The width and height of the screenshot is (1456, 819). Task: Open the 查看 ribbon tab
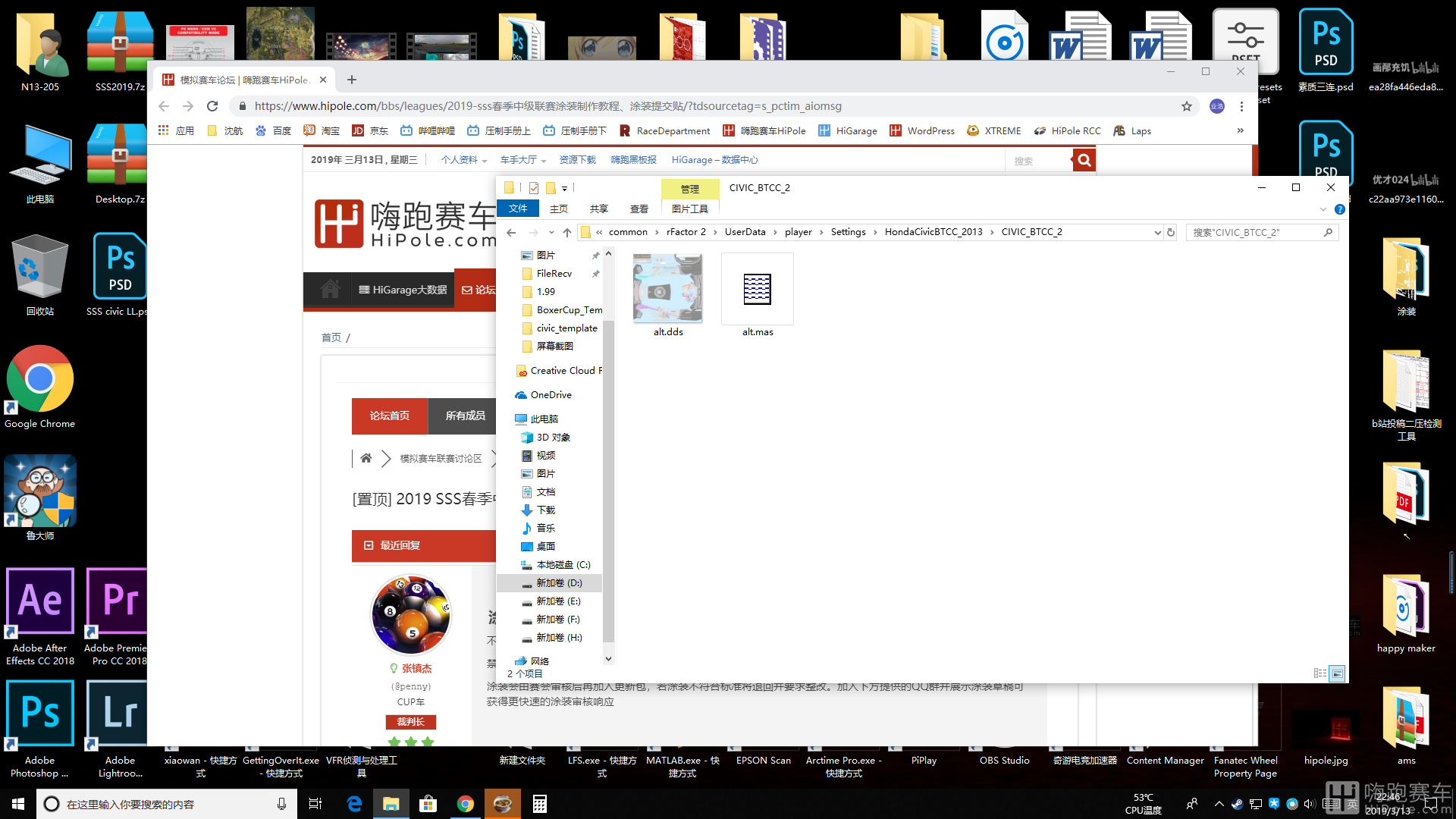(x=639, y=209)
